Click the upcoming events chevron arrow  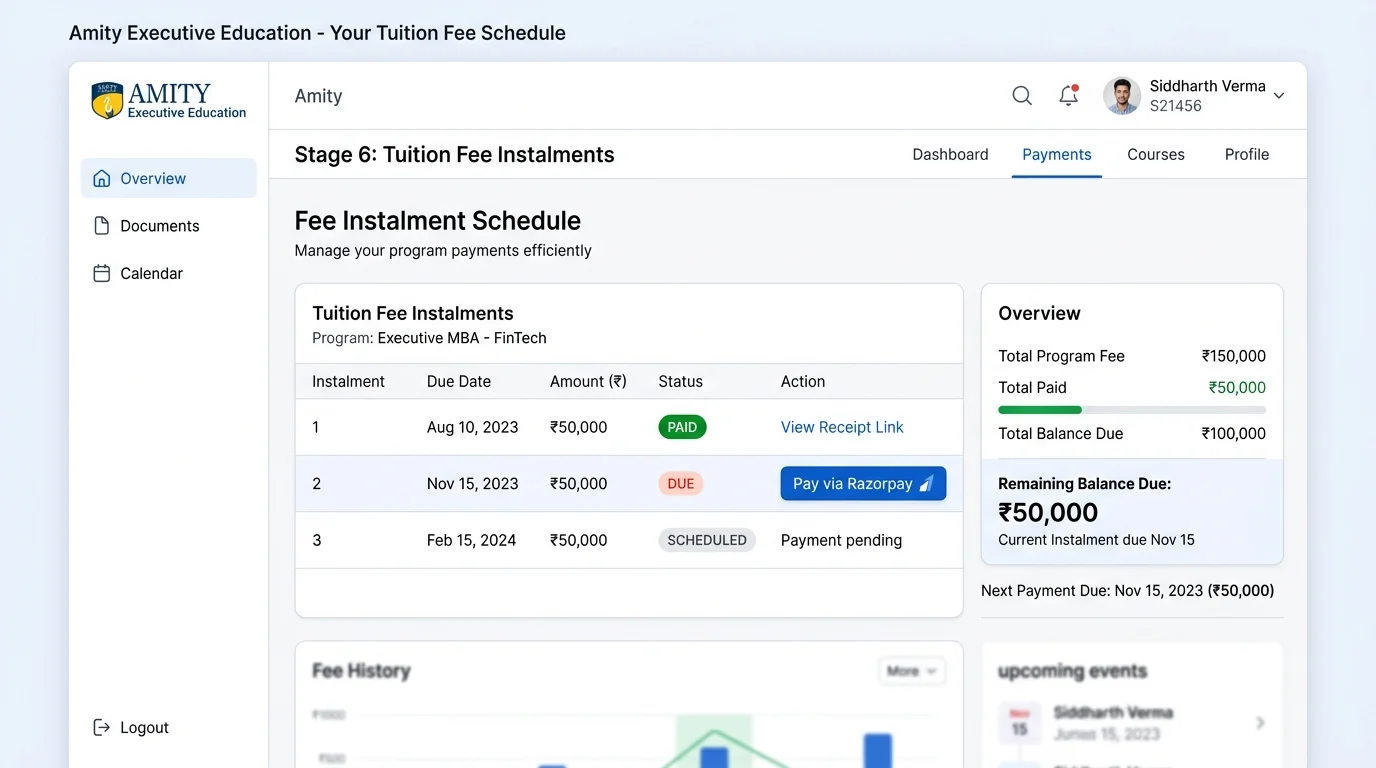point(1260,722)
